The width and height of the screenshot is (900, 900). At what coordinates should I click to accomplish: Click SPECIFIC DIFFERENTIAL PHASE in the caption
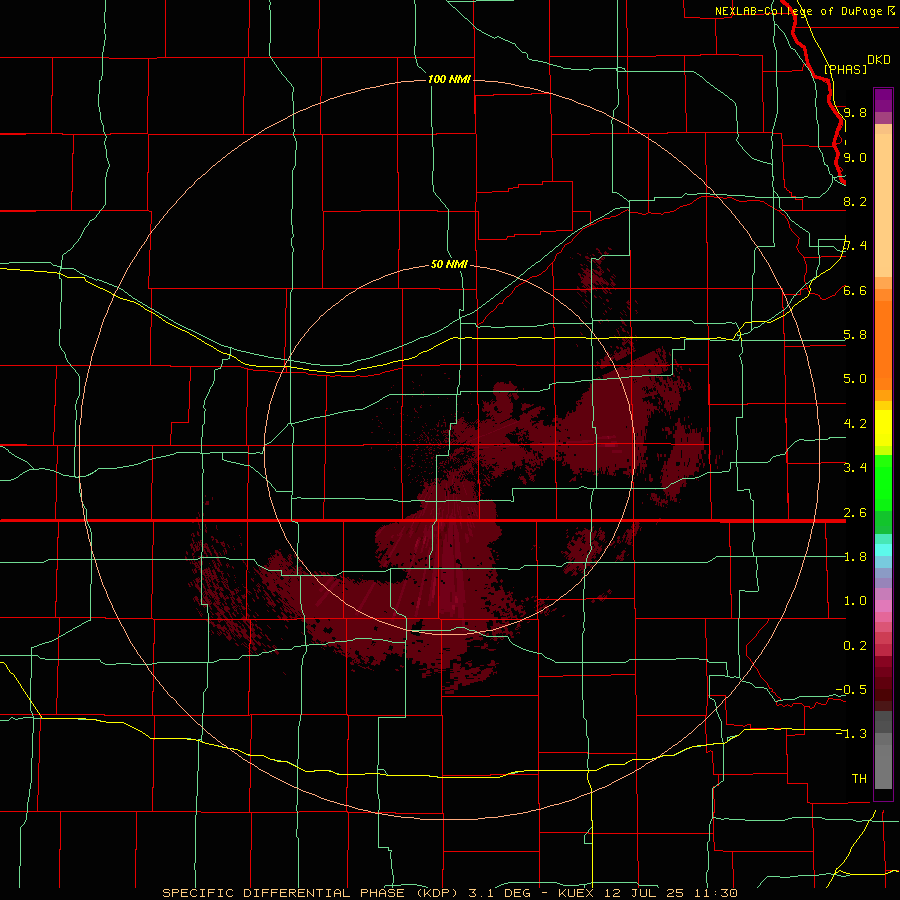click(285, 893)
